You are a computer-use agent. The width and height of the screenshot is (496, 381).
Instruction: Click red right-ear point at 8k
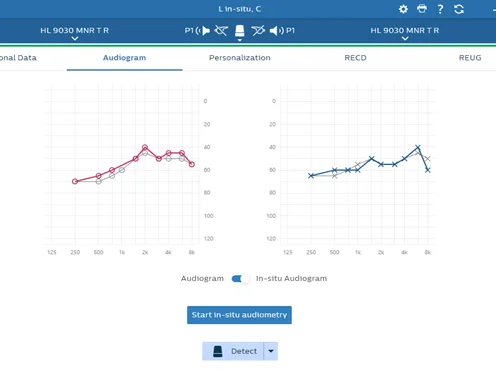coord(192,164)
